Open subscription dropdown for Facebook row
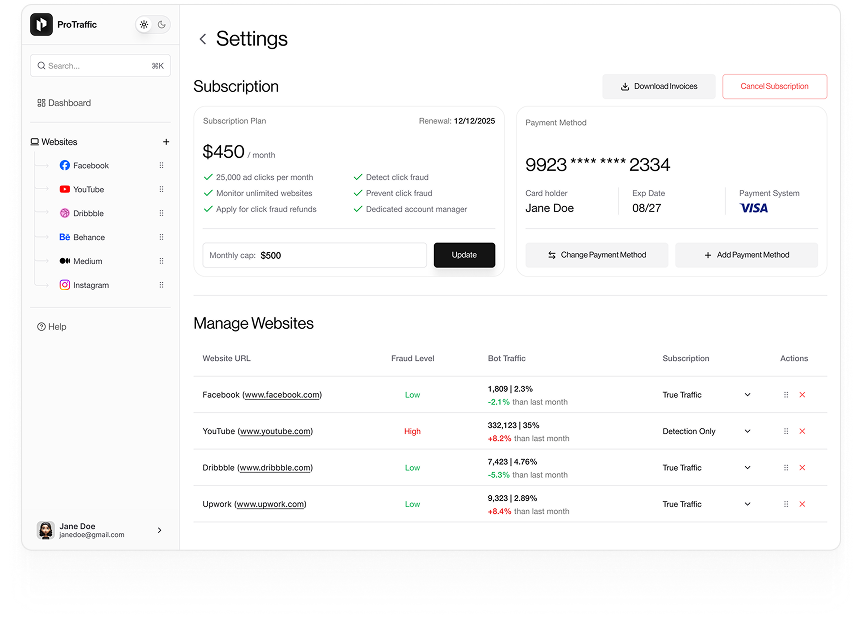The height and width of the screenshot is (626, 862). (748, 395)
